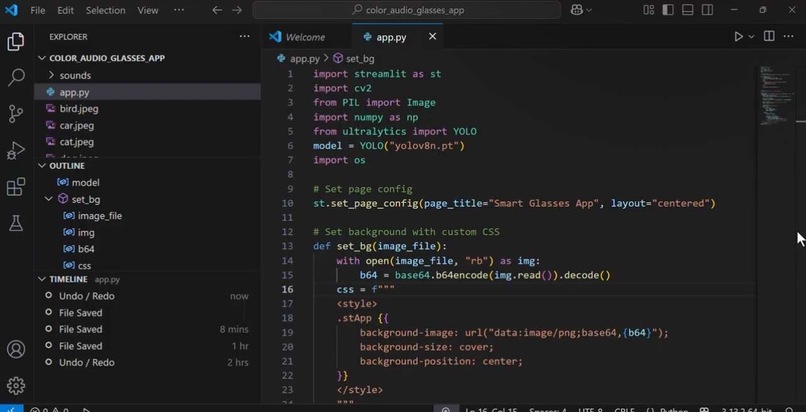The height and width of the screenshot is (412, 806).
Task: Open the Extensions view
Action: [16, 186]
